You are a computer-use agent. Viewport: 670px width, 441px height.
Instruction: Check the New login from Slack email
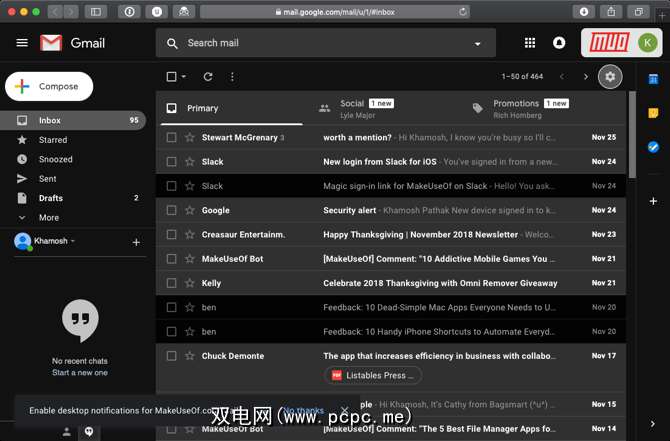coord(171,162)
